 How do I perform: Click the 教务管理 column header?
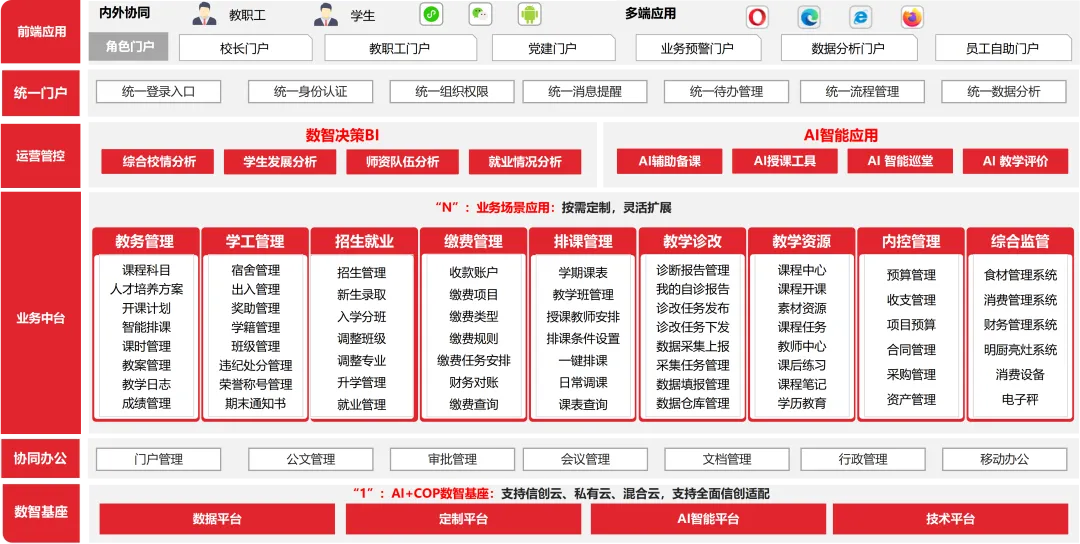(x=145, y=241)
